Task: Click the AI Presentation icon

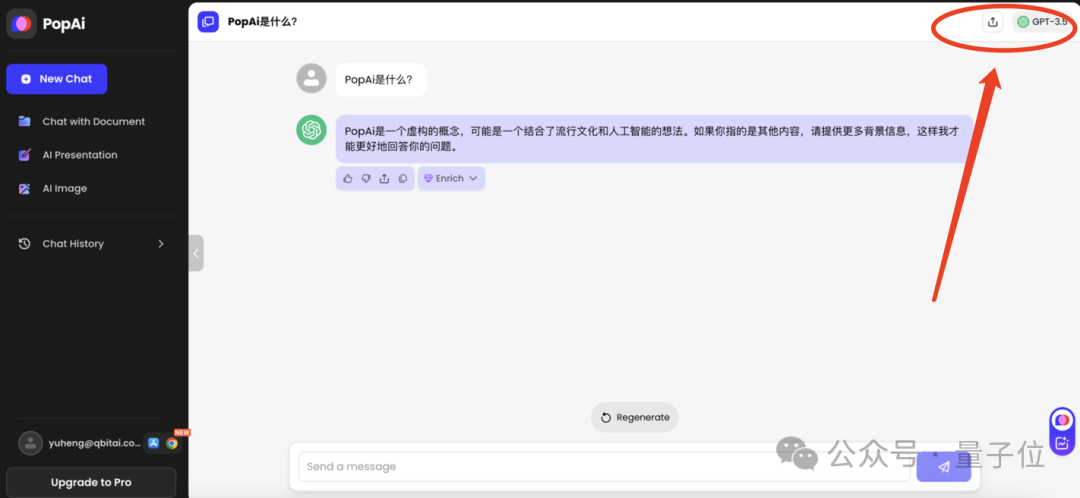Action: [25, 155]
